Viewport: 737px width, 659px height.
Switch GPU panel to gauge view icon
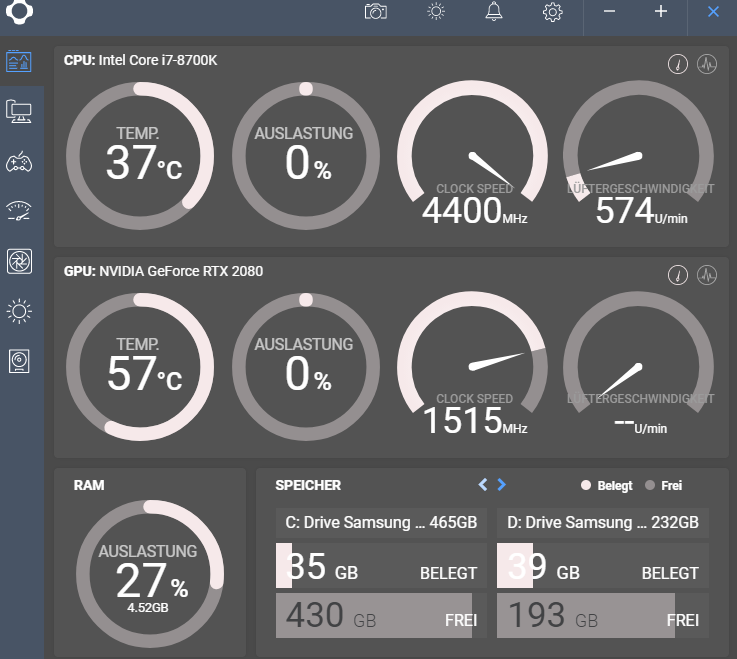[x=678, y=275]
